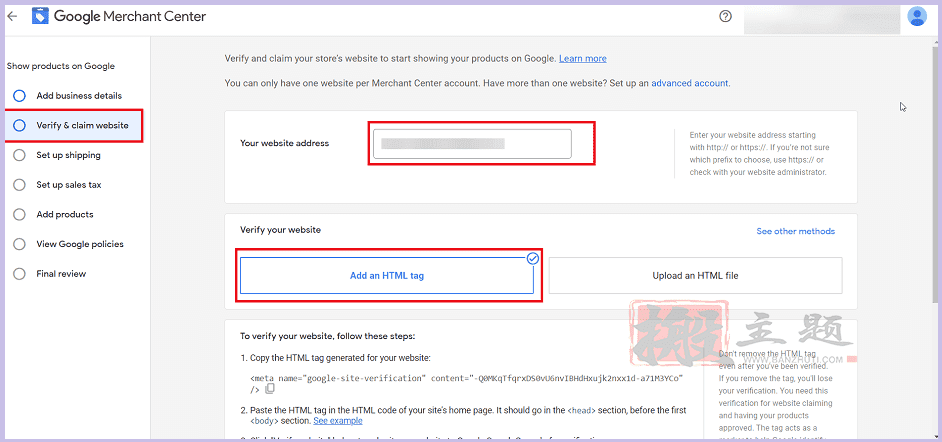942x442 pixels.
Task: Select the Add products step circle
Action: [19, 214]
